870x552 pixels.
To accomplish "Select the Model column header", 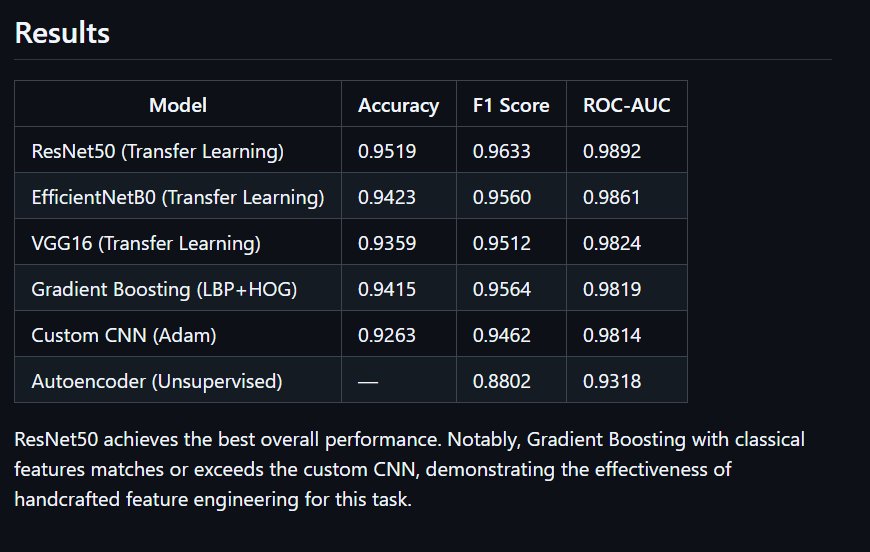I will coord(178,105).
